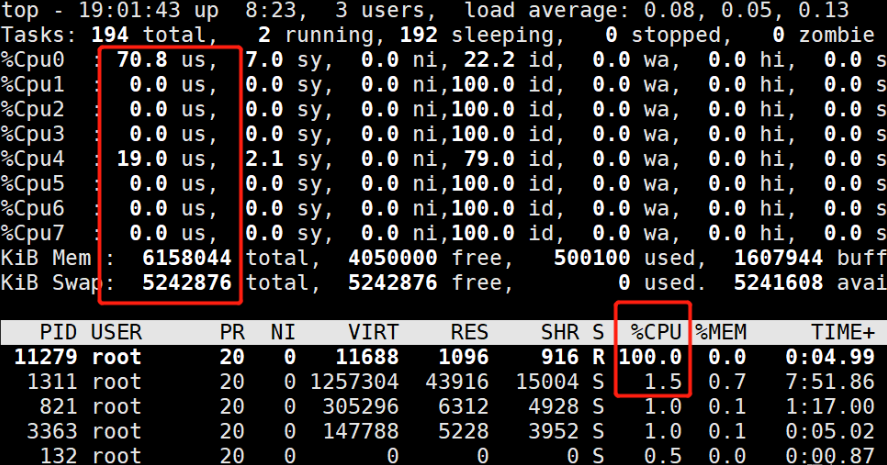
Task: Select the 100.0 %CPU value of PID 11279
Action: point(650,357)
